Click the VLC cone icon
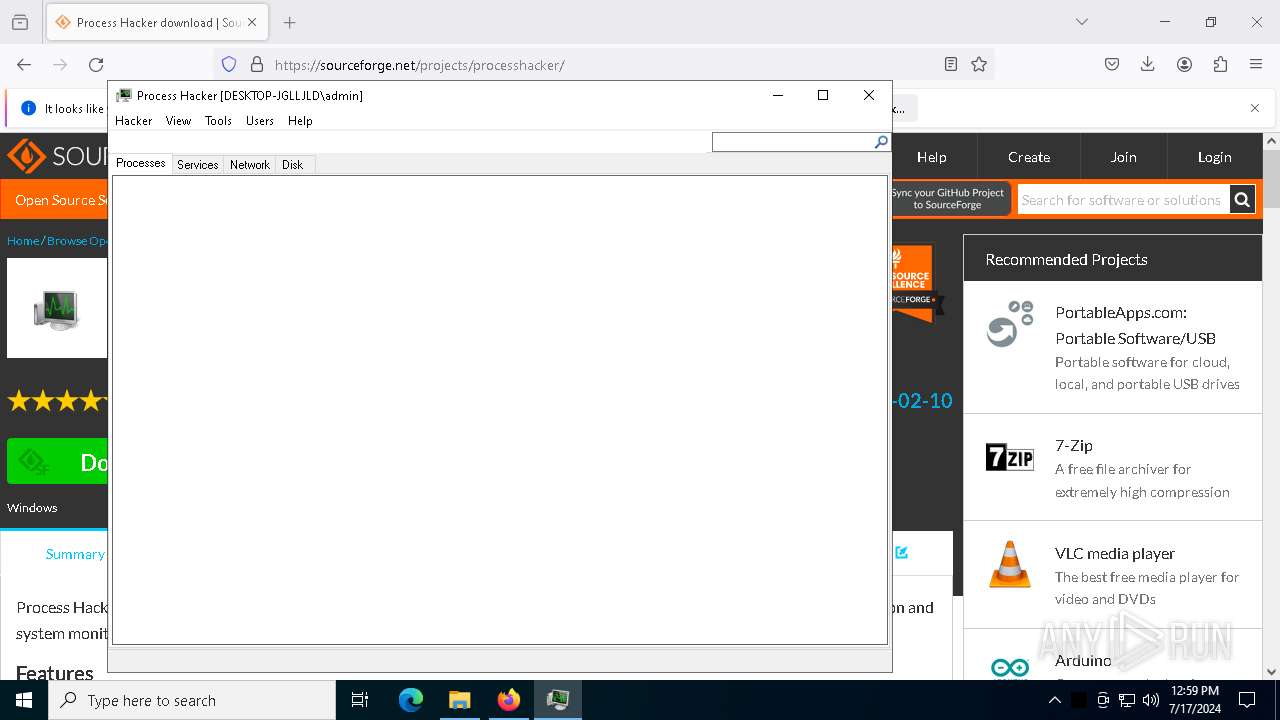This screenshot has height=720, width=1280. click(1010, 565)
